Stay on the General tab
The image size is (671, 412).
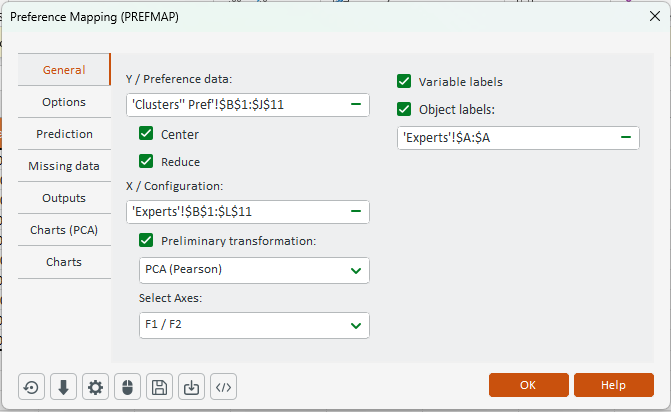point(64,70)
